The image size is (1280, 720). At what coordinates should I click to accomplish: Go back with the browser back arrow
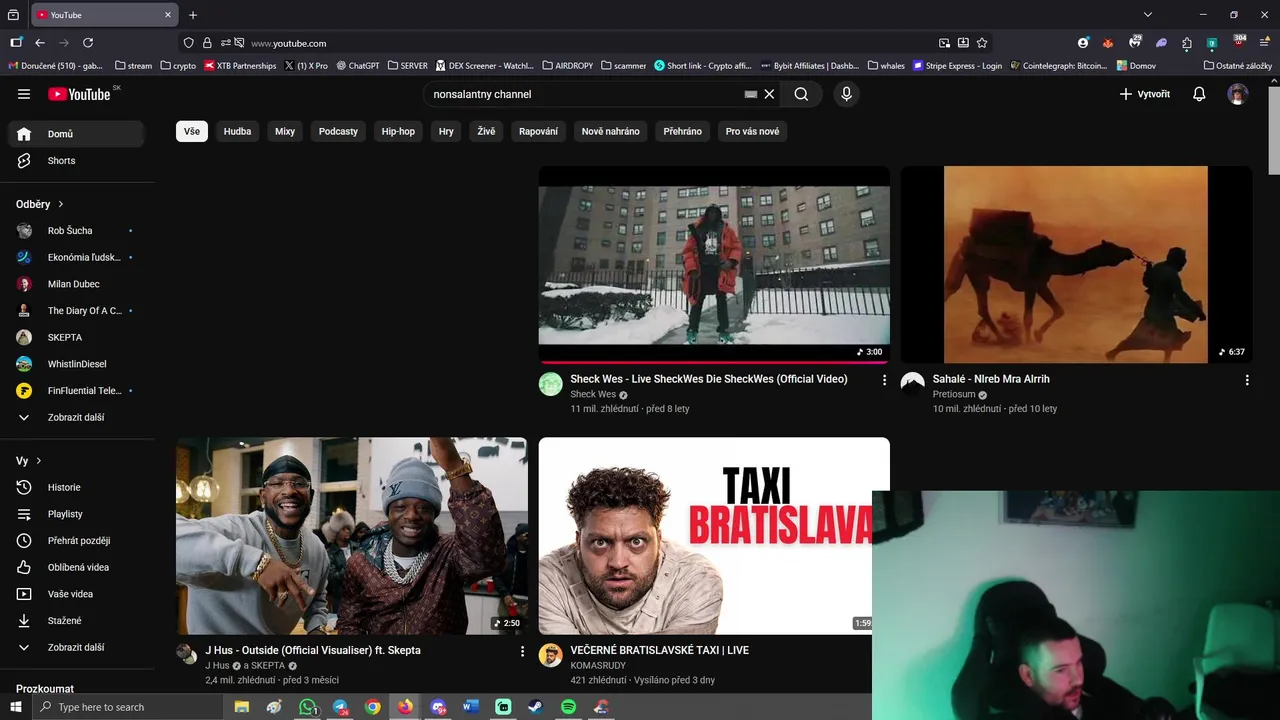(40, 43)
